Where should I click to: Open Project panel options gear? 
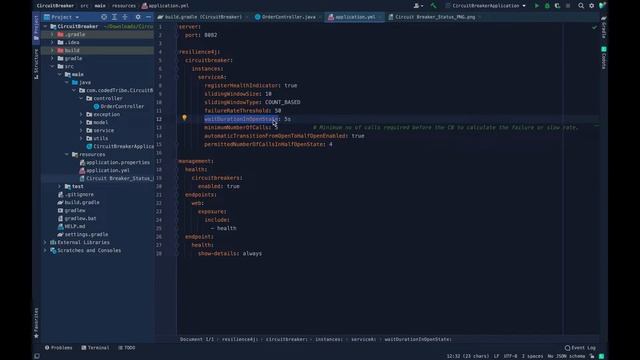138,17
